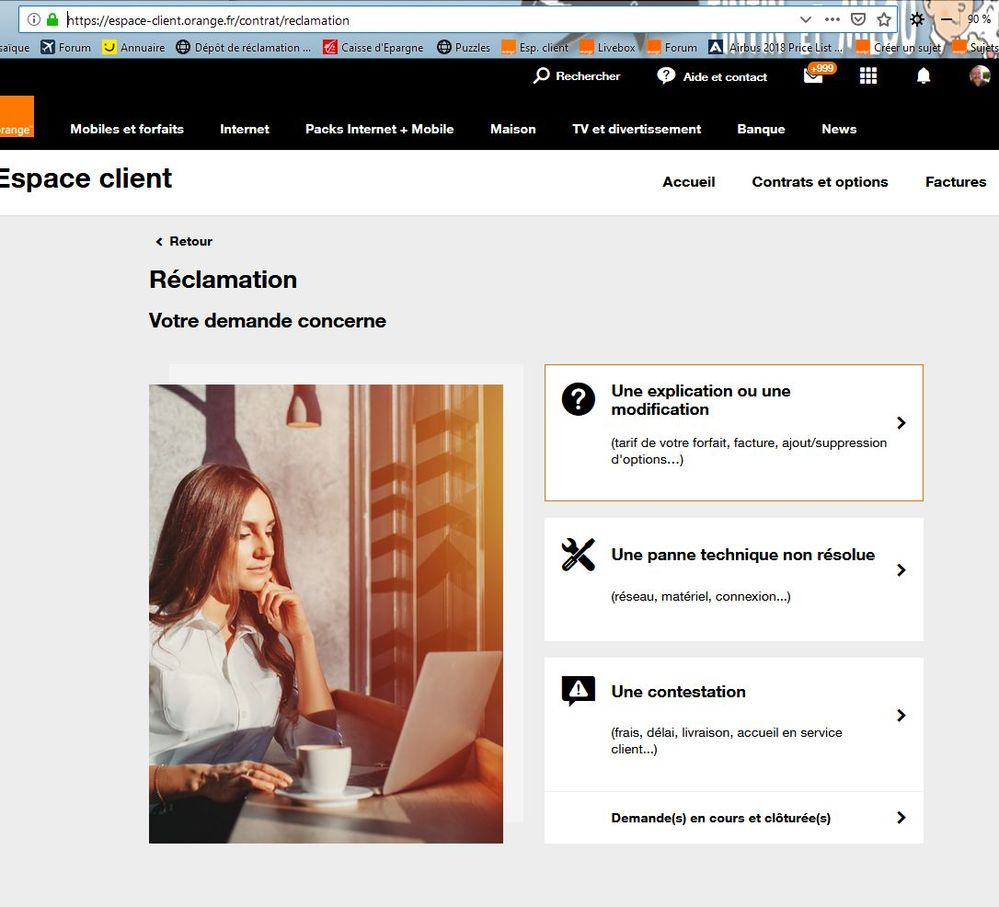
Task: Click the notifications bell icon
Action: point(923,76)
